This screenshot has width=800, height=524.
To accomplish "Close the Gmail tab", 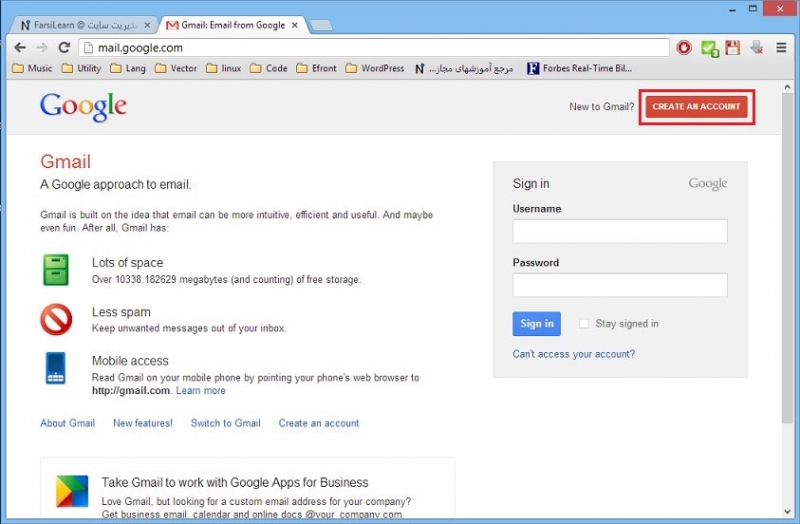I will coord(294,24).
